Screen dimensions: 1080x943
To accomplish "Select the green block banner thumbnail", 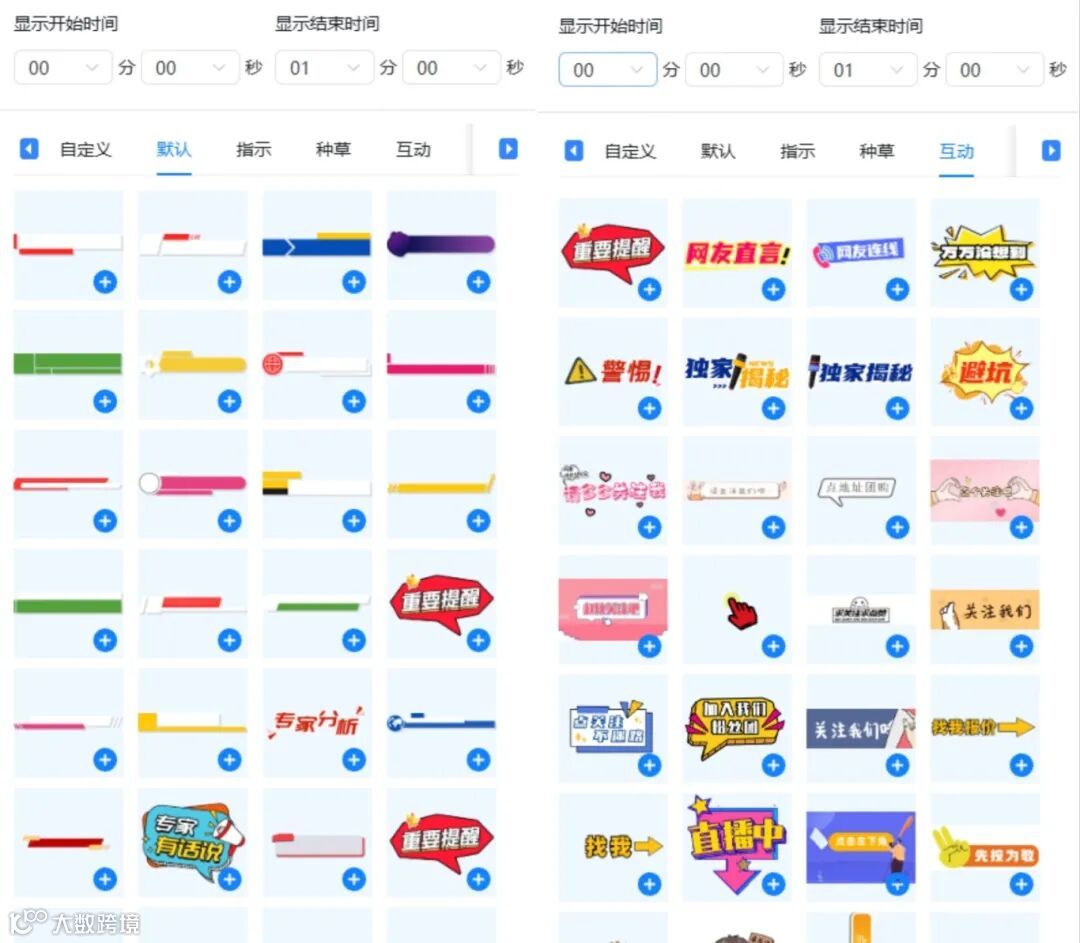I will point(68,364).
